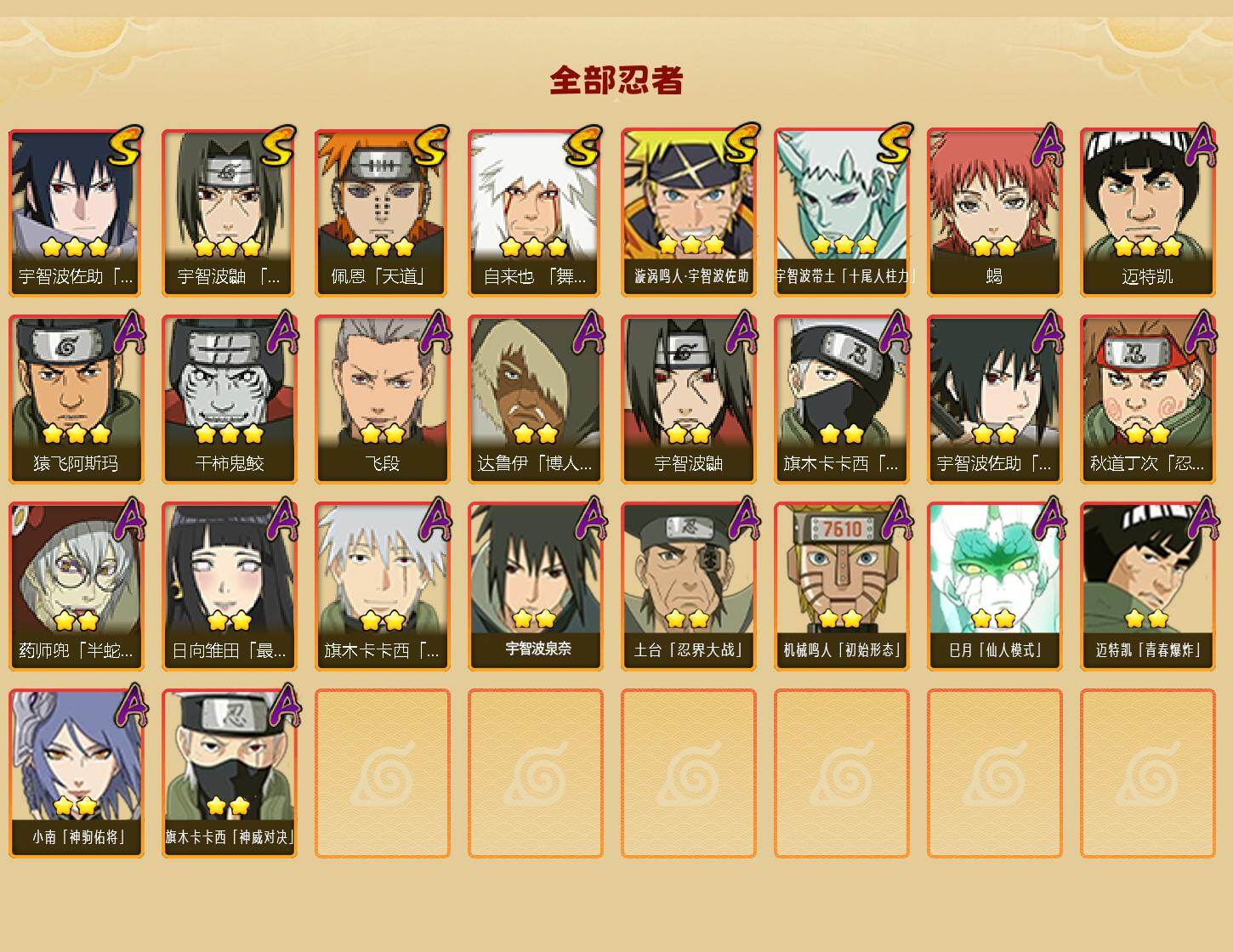
Task: Click the A rank badge on 日向雏田 card
Action: point(282,518)
